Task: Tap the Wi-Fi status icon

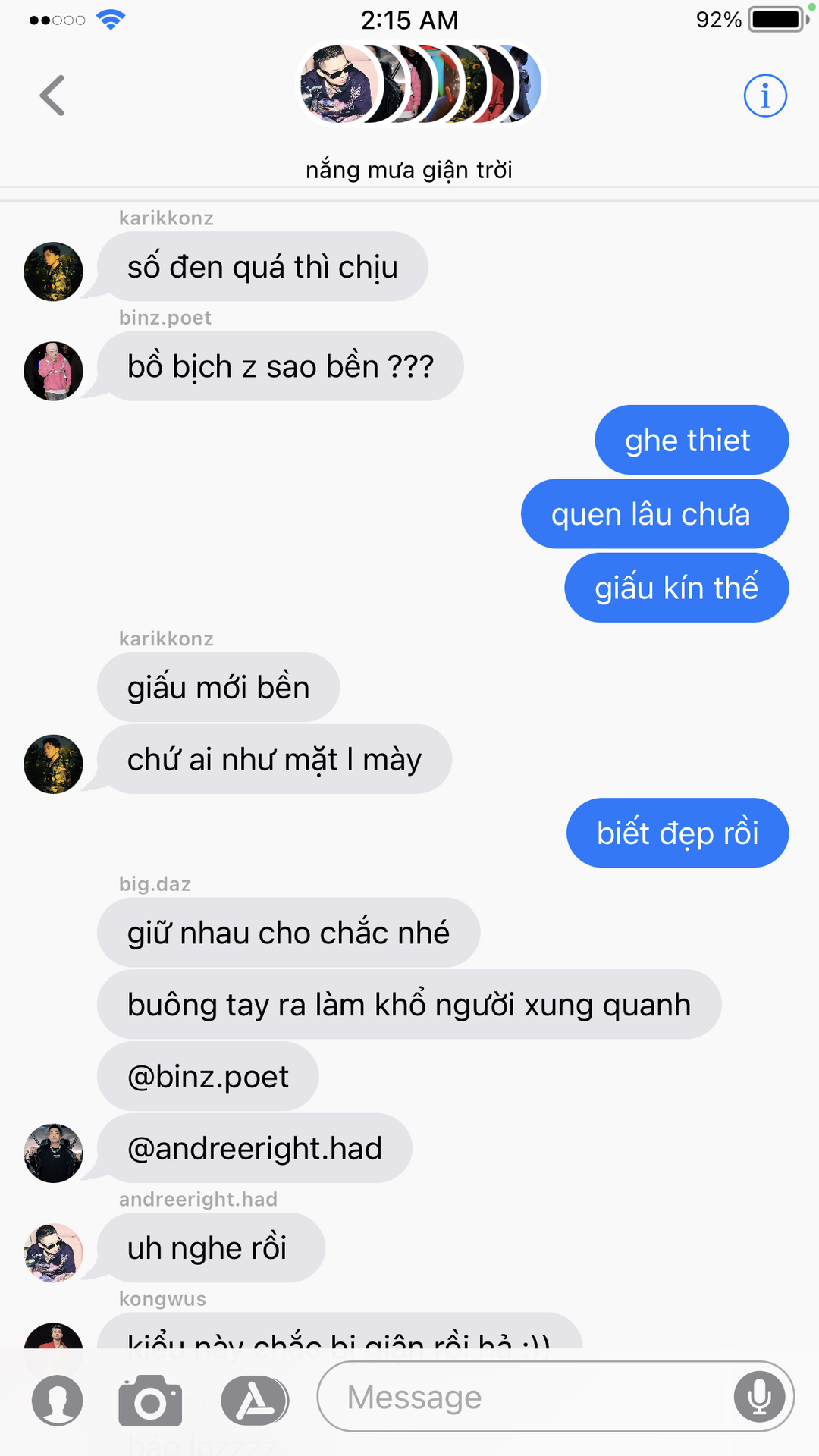Action: click(111, 20)
